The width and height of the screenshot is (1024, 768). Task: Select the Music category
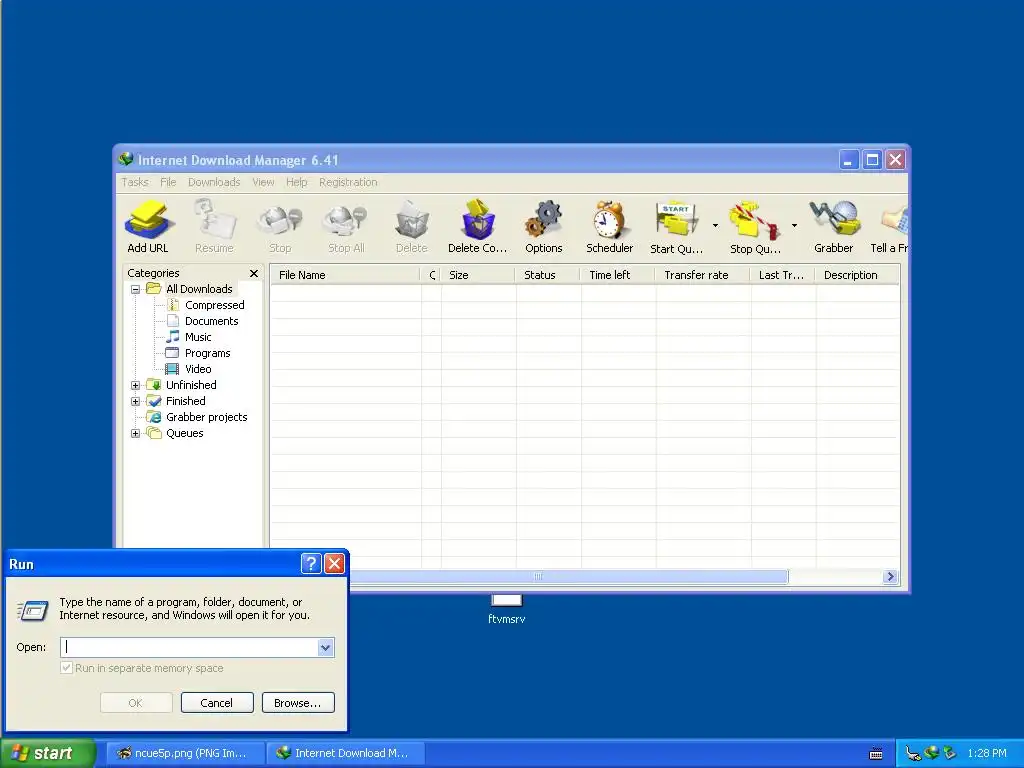(x=198, y=337)
